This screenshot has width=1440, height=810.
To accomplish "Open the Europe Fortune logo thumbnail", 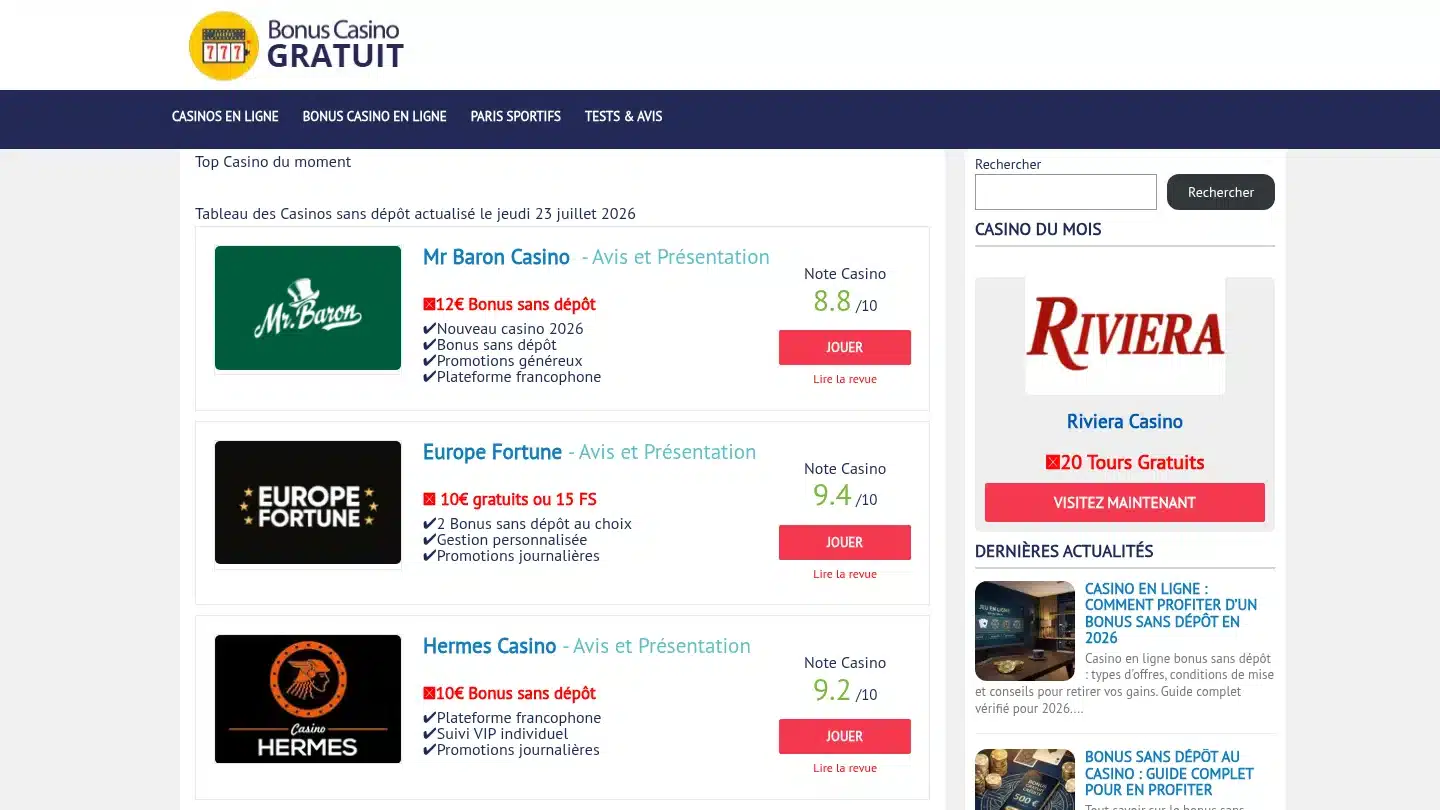I will 308,502.
